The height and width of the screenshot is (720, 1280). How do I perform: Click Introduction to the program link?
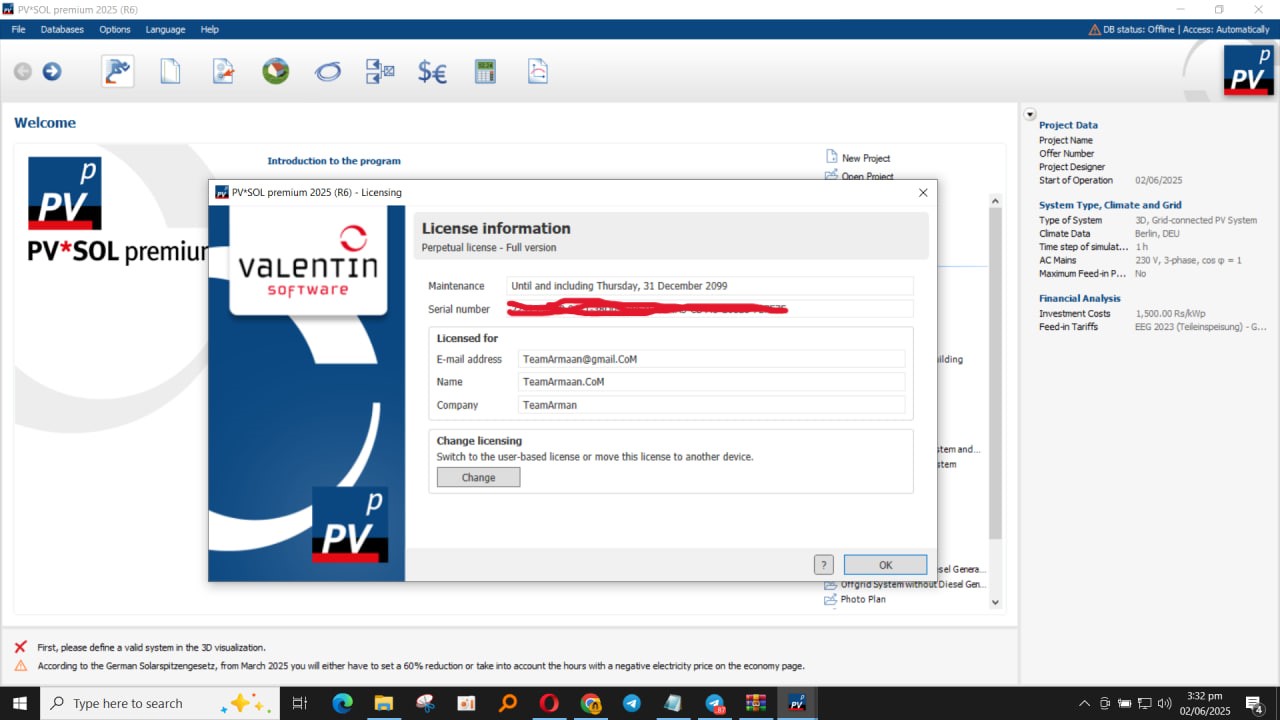(334, 160)
